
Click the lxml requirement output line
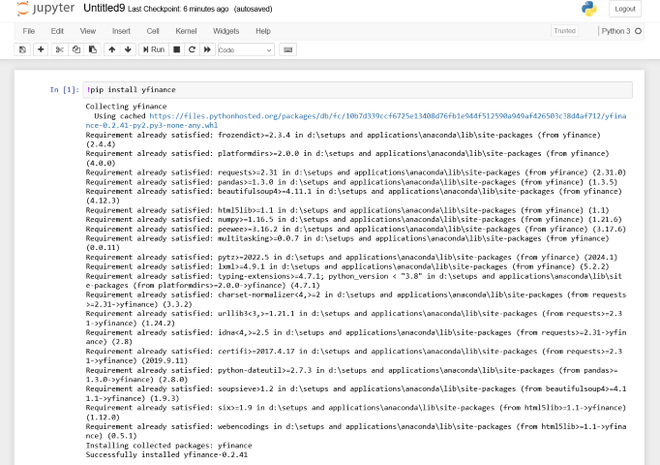(x=347, y=266)
